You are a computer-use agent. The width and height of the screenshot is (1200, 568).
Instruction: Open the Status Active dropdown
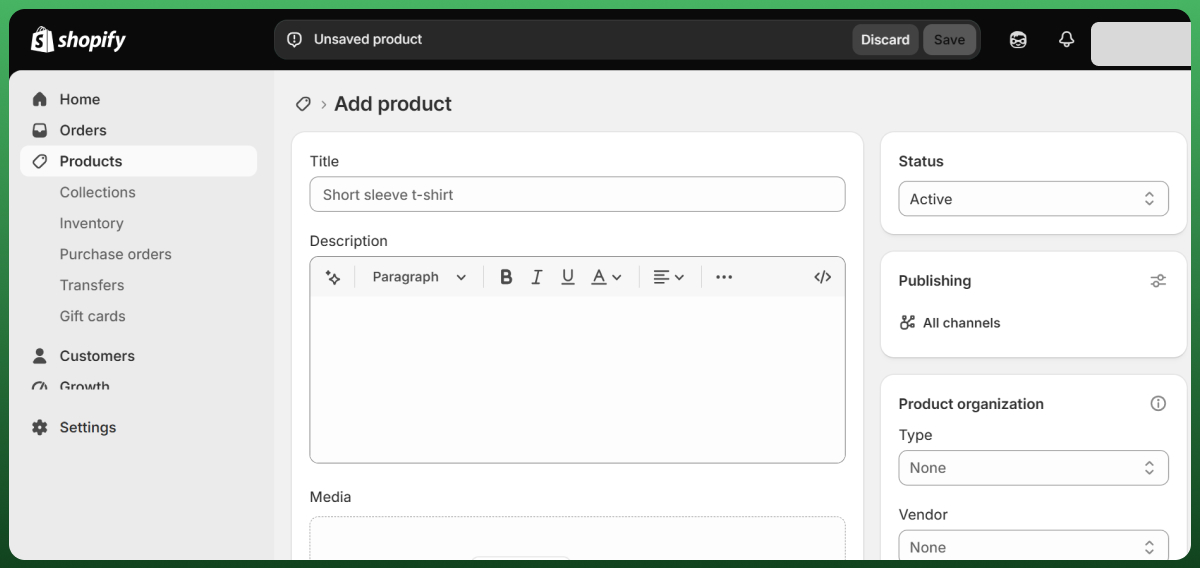1033,199
